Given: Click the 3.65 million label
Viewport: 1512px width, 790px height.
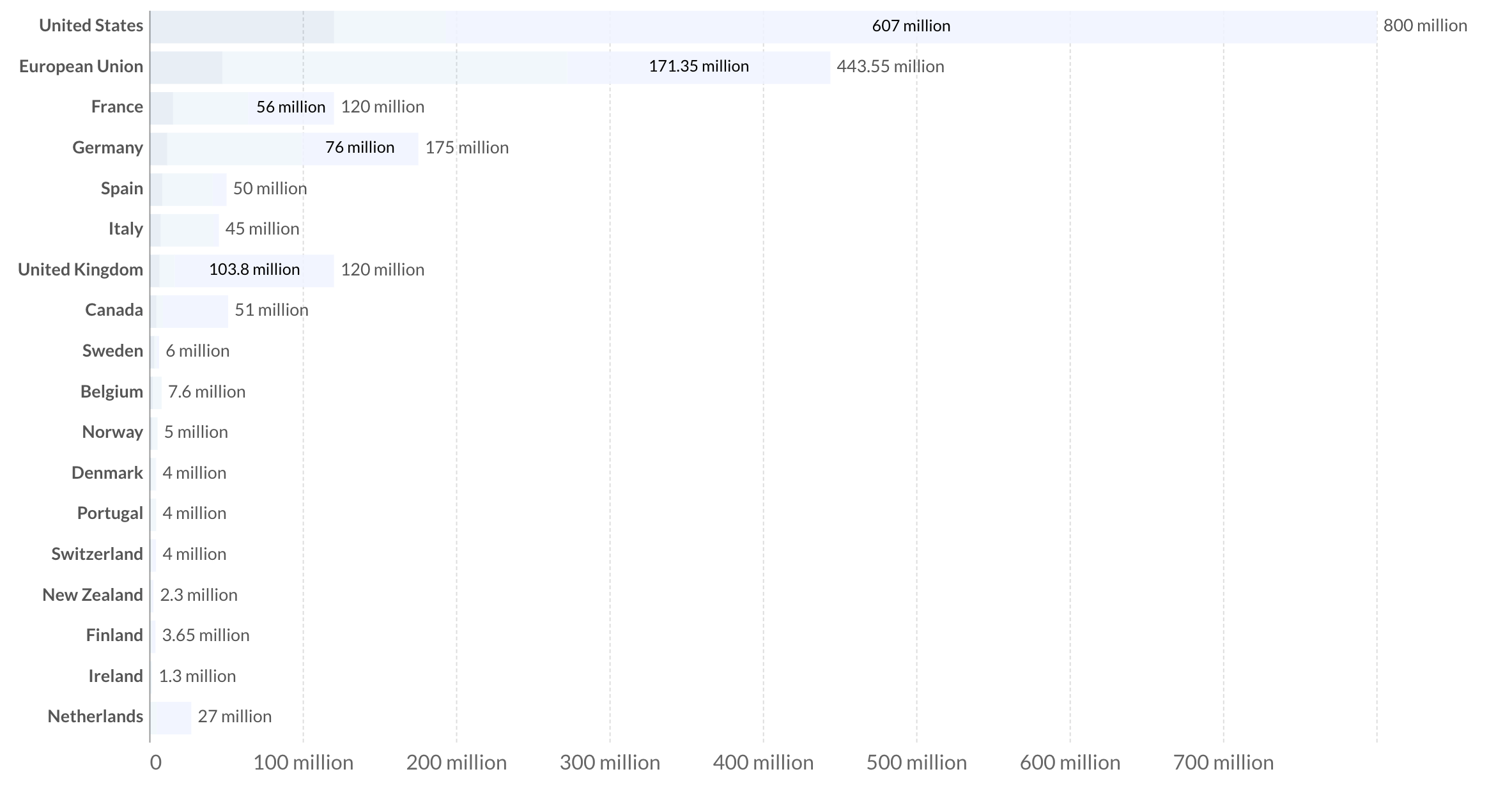Looking at the screenshot, I should tap(206, 635).
